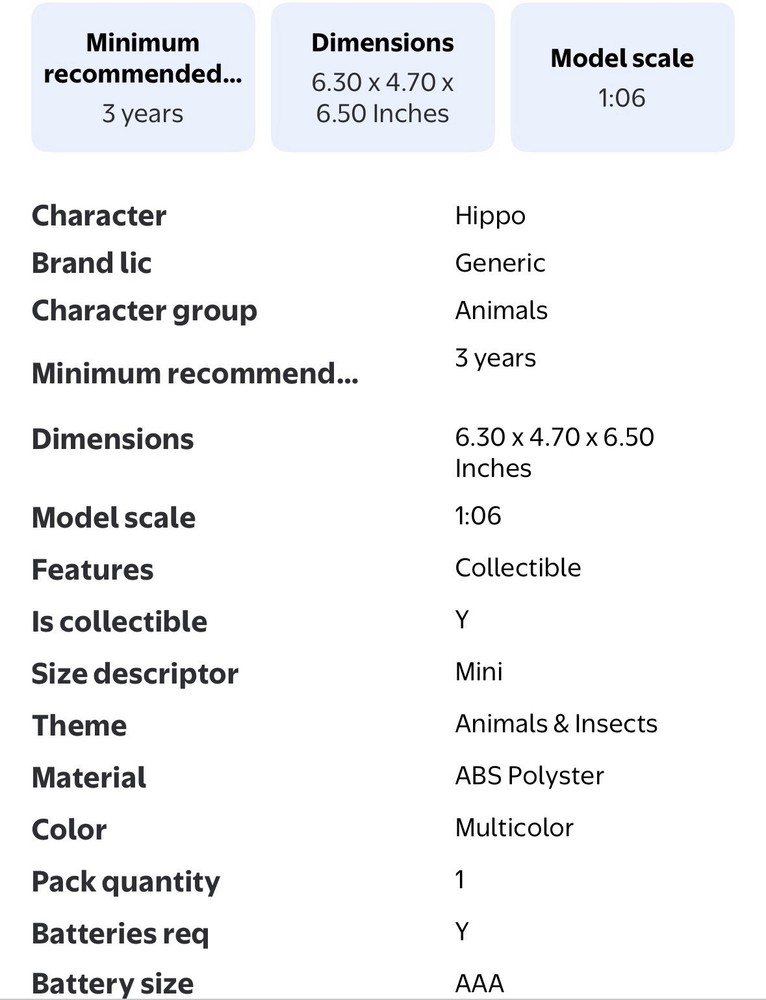The height and width of the screenshot is (1000, 766).
Task: Select the Is collectible label
Action: [x=119, y=622]
